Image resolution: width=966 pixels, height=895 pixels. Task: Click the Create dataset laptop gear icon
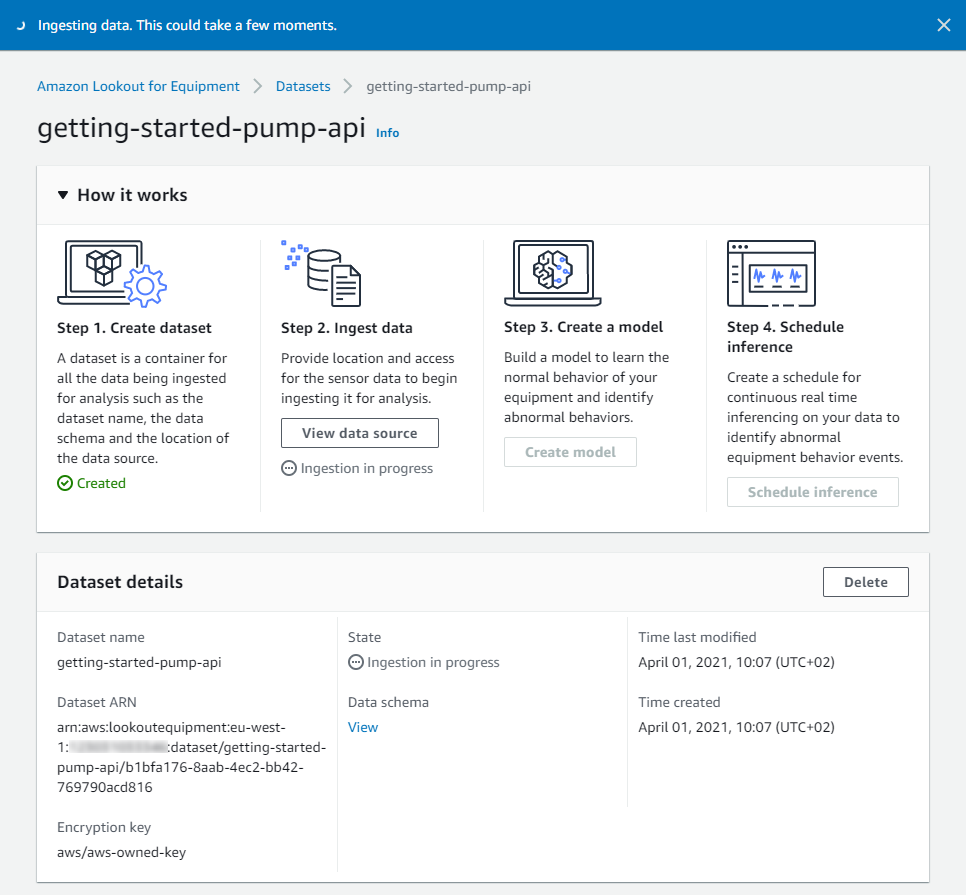(x=112, y=273)
